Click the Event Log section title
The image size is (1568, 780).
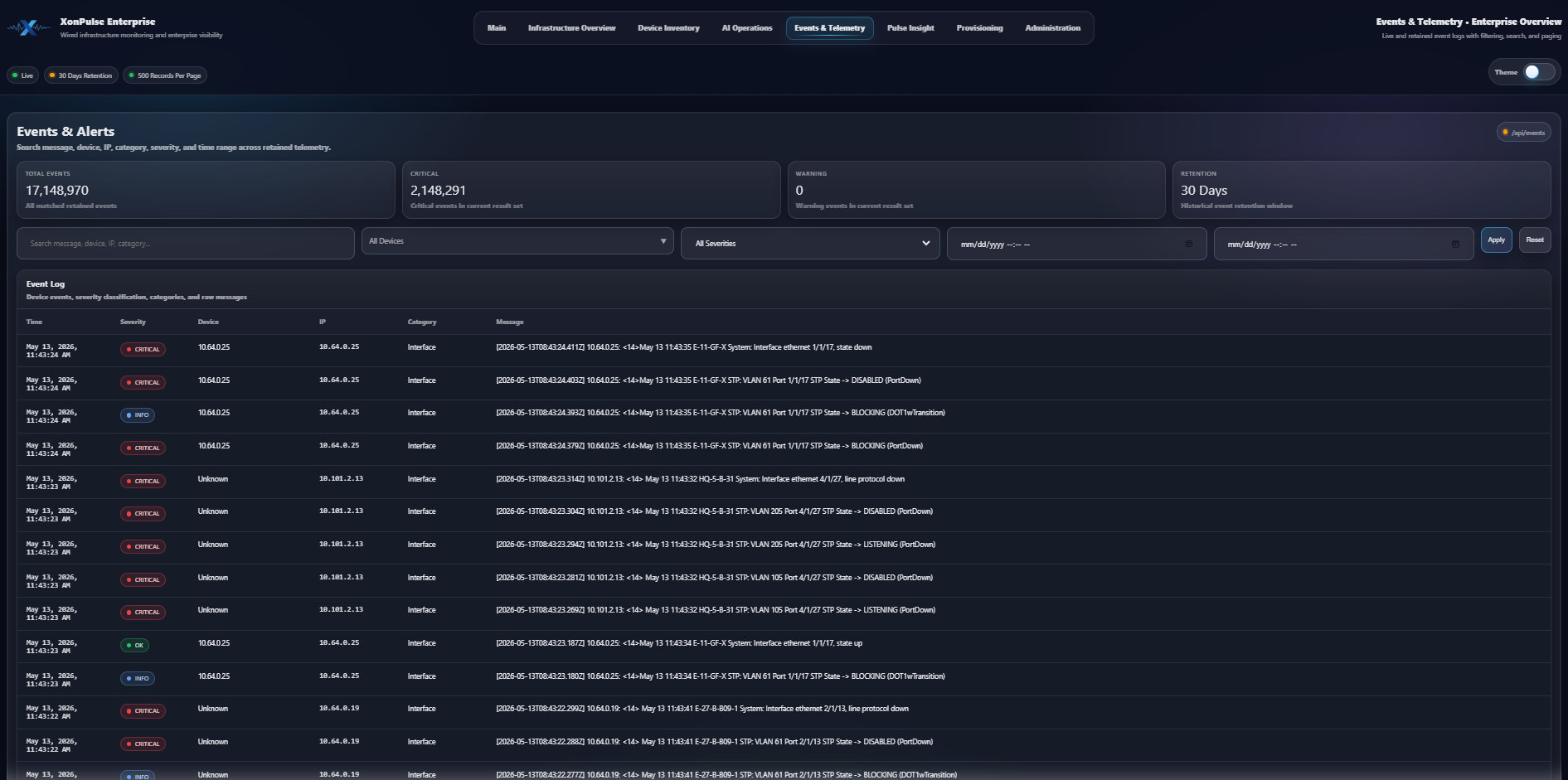[x=46, y=284]
